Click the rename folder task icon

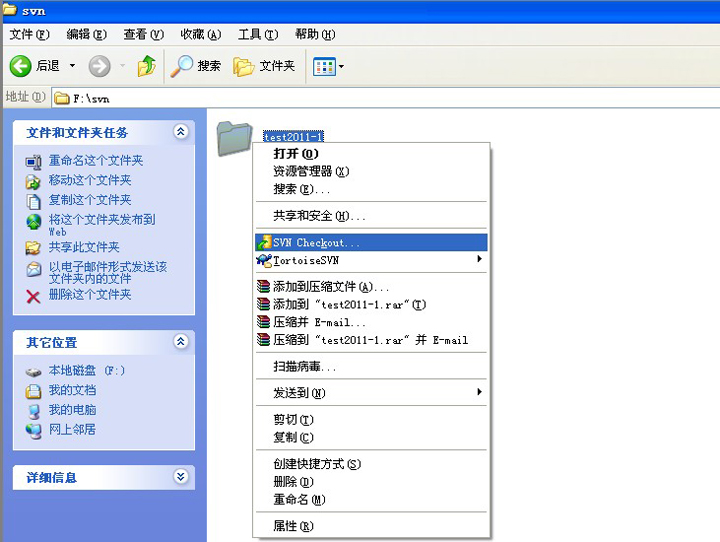[x=33, y=162]
